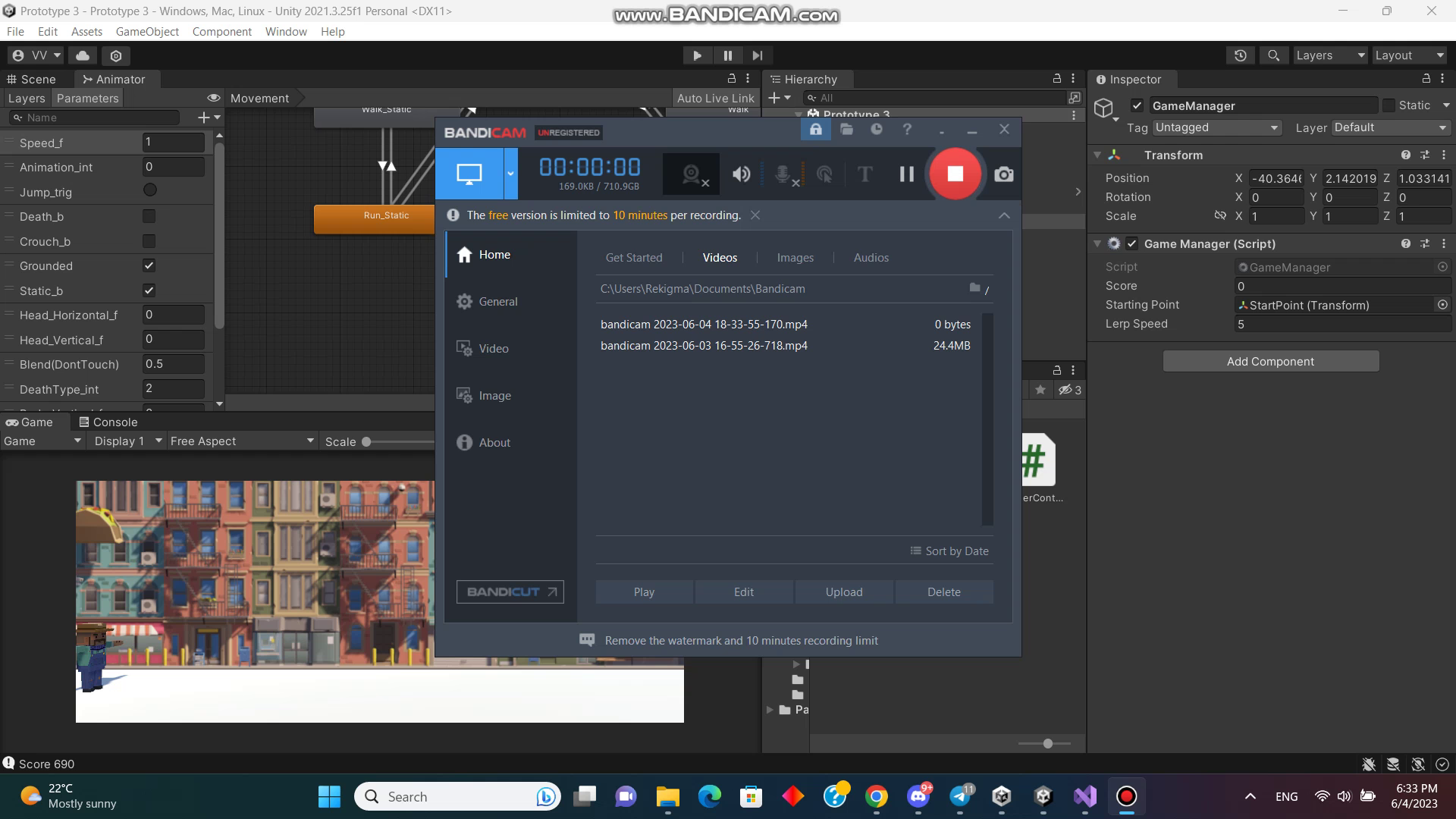The image size is (1456, 819).
Task: Uncheck Static_b parameter checkbox
Action: click(149, 290)
